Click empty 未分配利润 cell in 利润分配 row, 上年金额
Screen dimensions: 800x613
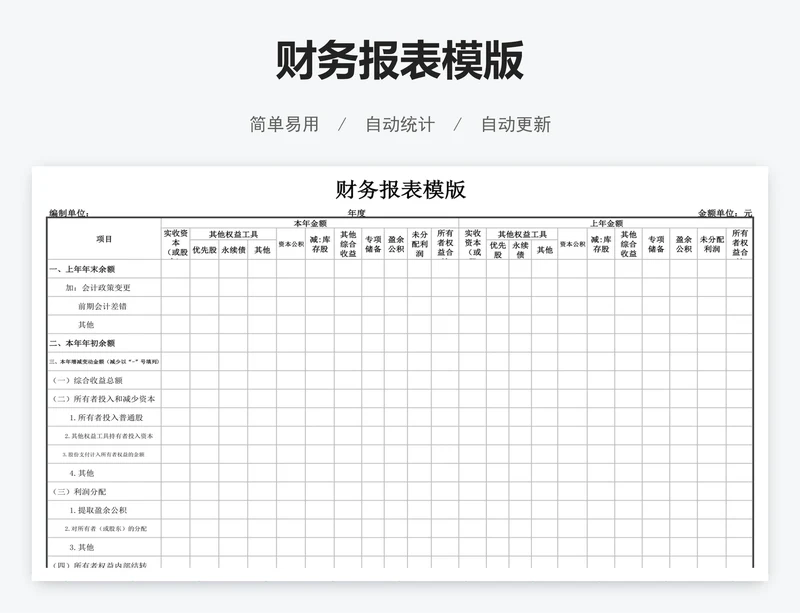712,492
